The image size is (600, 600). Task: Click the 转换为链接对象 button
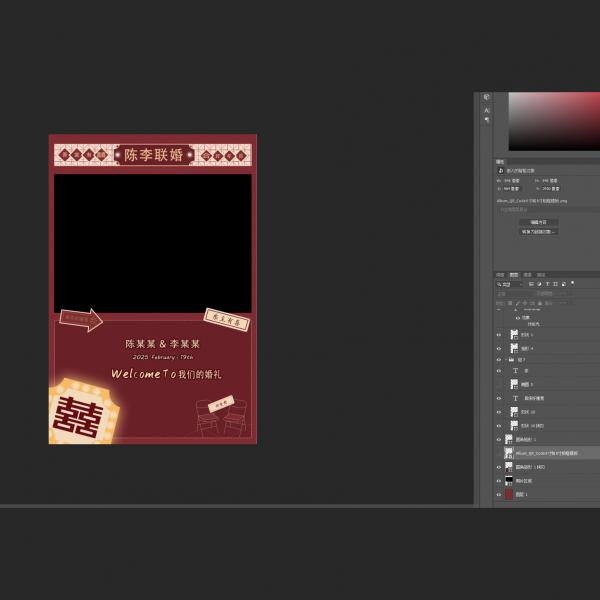[539, 231]
